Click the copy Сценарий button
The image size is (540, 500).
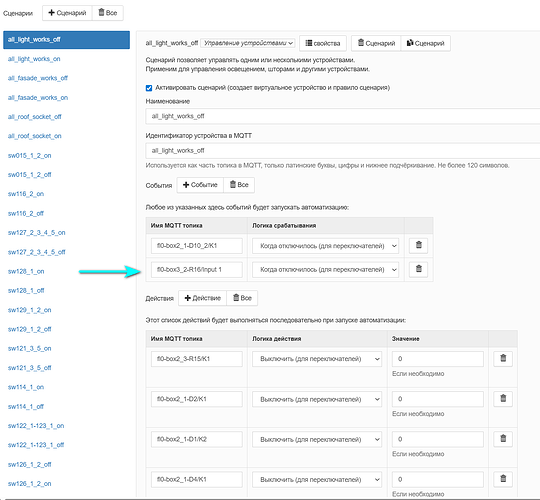pos(425,43)
